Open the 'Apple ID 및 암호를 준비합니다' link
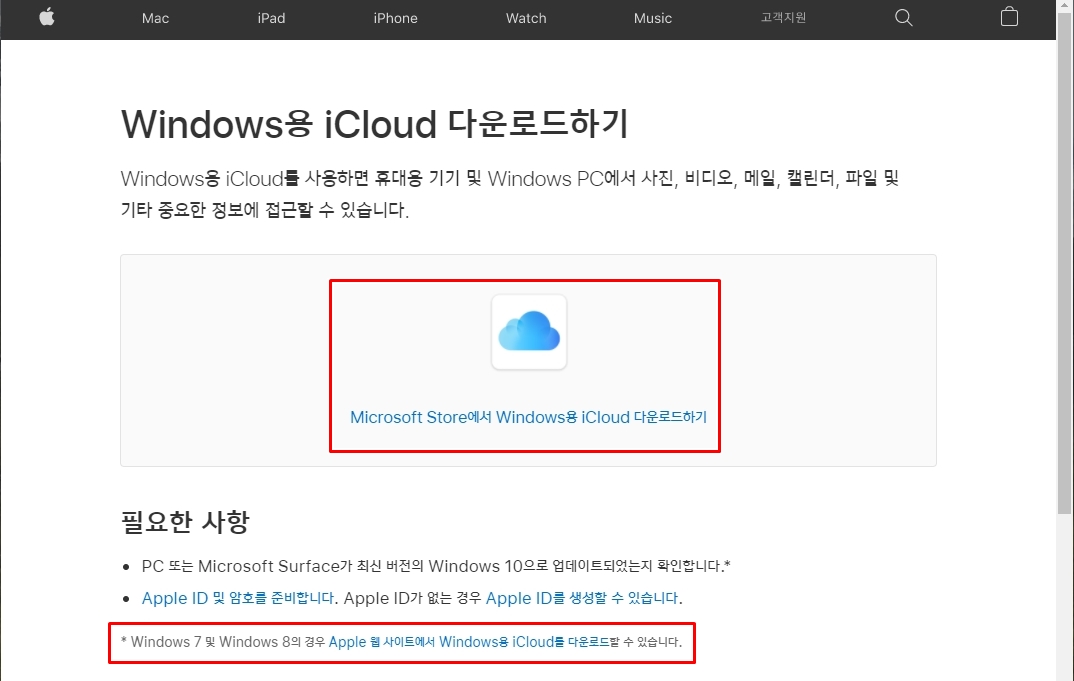Image resolution: width=1074 pixels, height=681 pixels. click(x=238, y=598)
